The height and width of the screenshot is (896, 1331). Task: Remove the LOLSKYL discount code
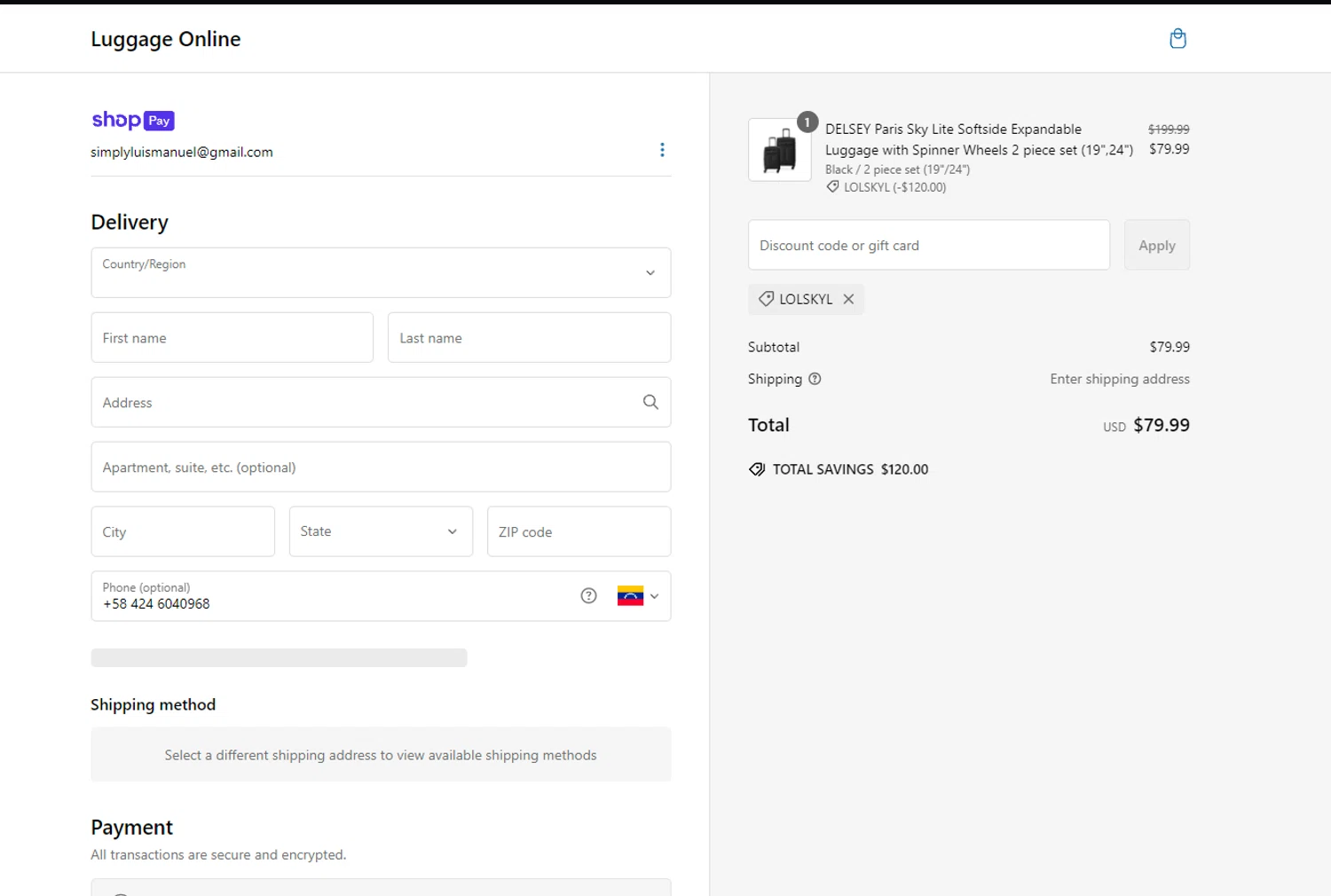pyautogui.click(x=848, y=299)
